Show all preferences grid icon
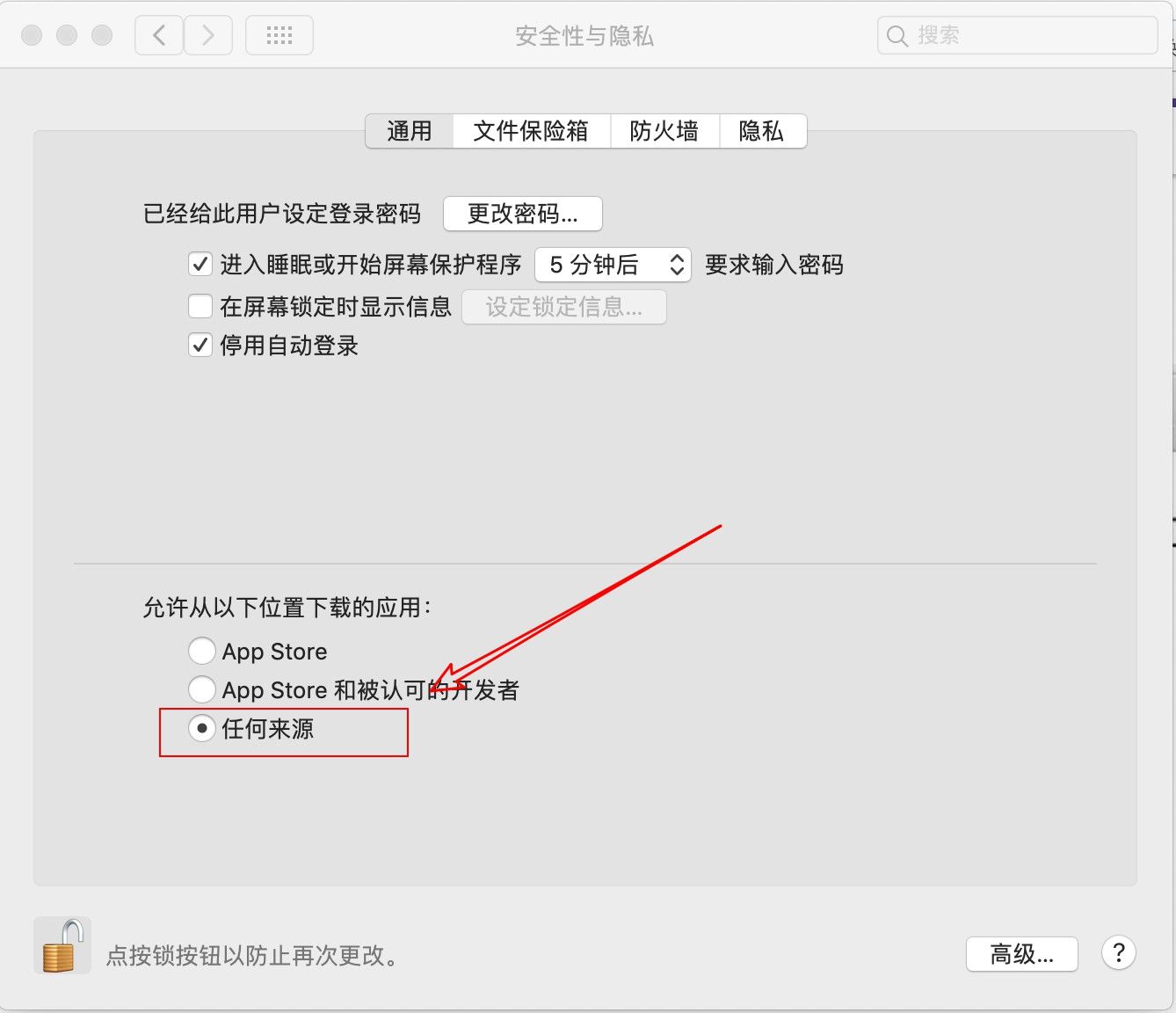 pyautogui.click(x=279, y=35)
